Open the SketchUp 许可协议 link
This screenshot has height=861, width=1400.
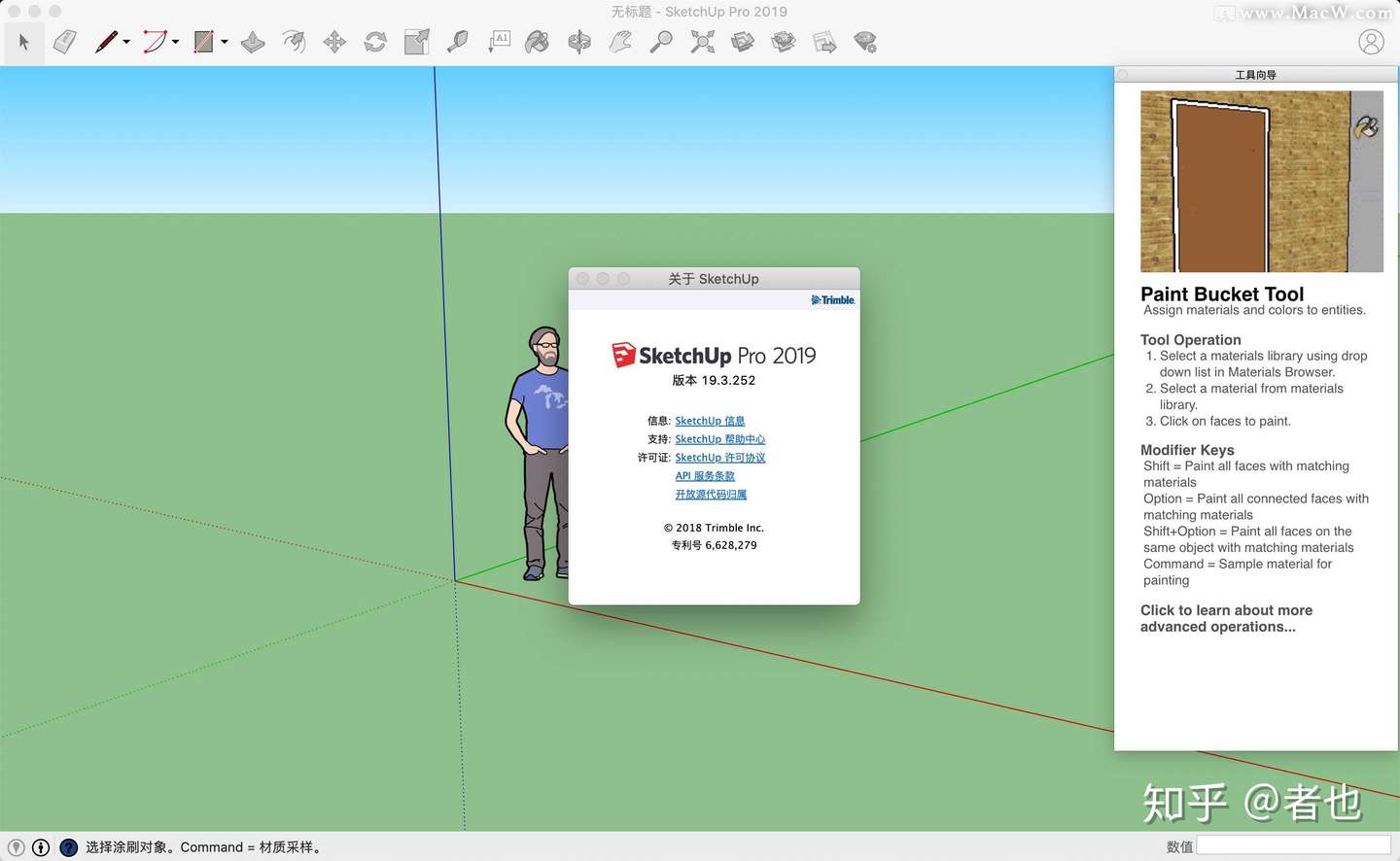pyautogui.click(x=720, y=458)
